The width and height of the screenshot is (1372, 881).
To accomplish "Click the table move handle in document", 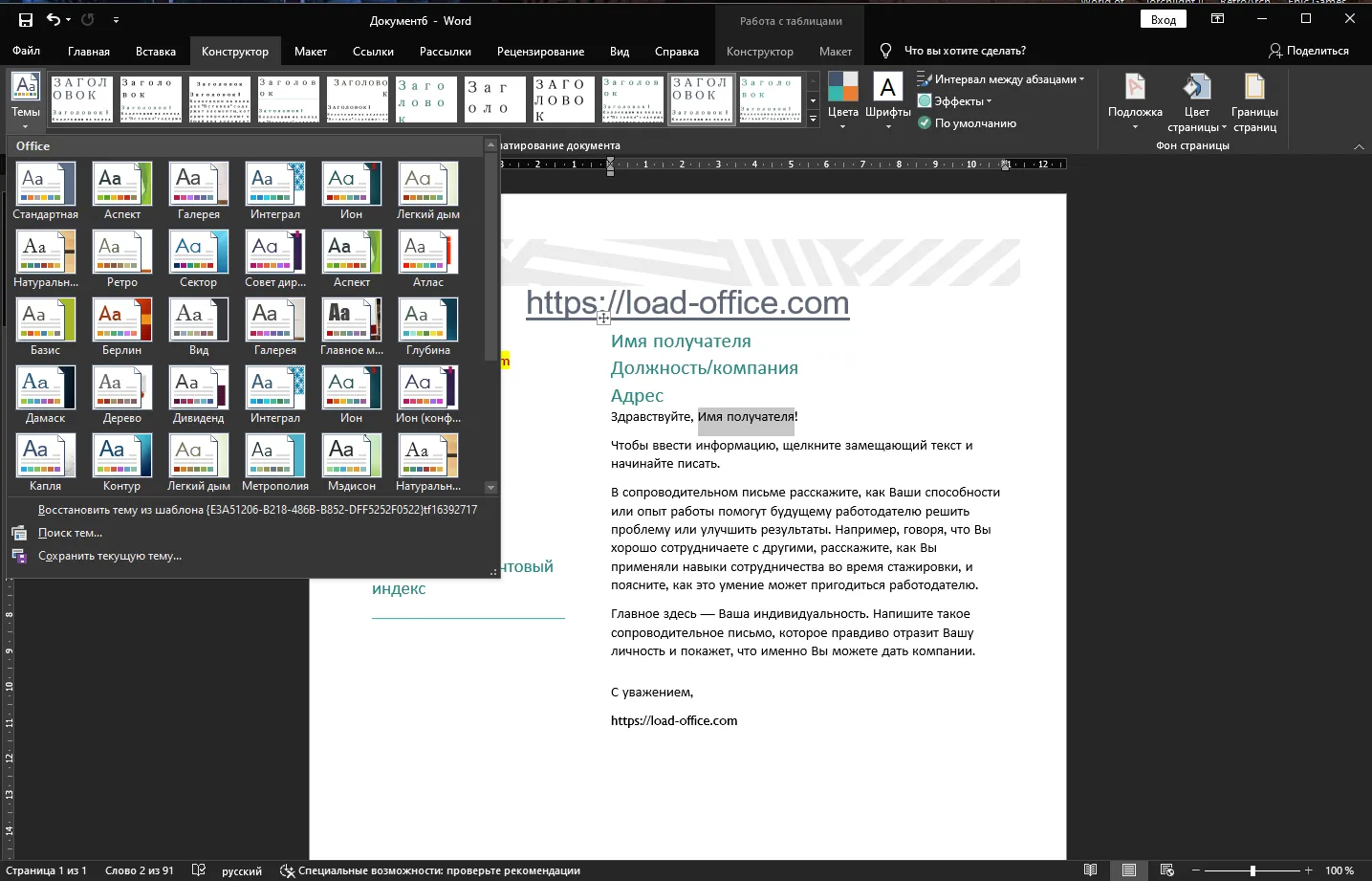I will pos(603,318).
